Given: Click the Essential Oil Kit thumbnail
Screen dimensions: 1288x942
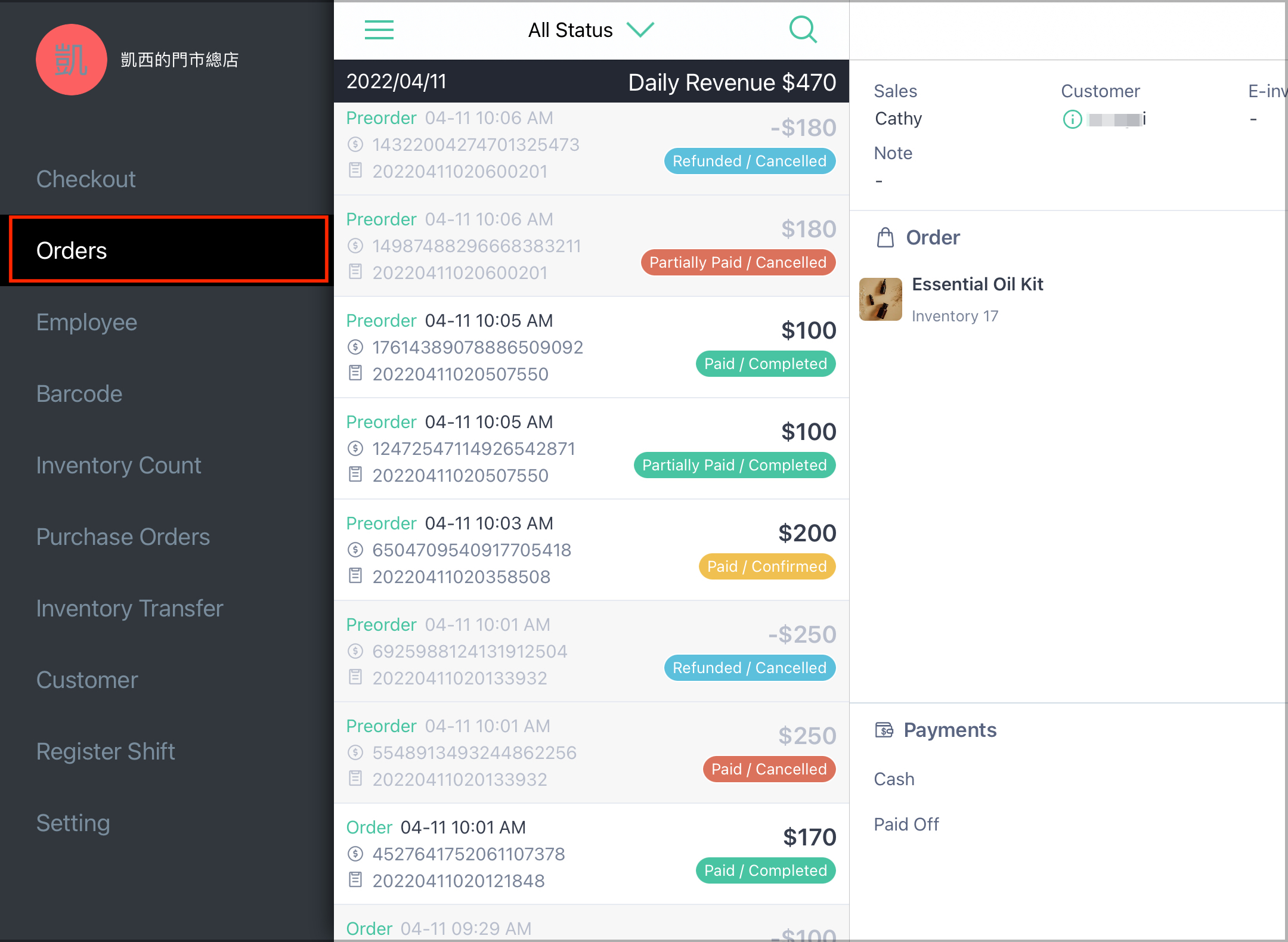Looking at the screenshot, I should coord(880,299).
